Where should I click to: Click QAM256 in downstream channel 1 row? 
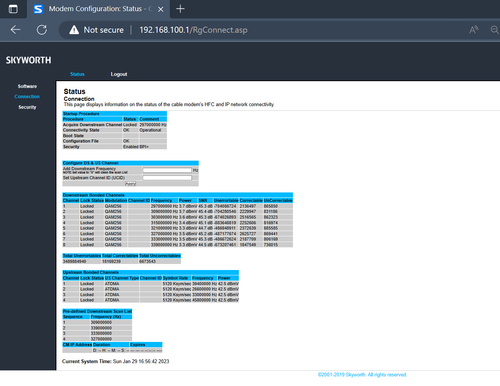click(113, 206)
